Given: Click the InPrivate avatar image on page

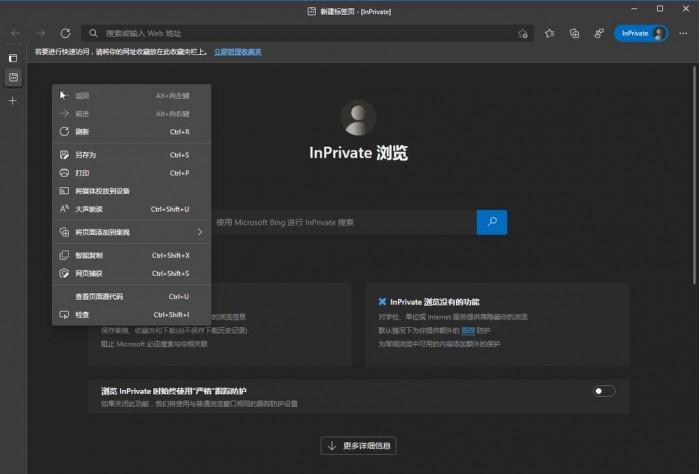Looking at the screenshot, I should point(358,118).
